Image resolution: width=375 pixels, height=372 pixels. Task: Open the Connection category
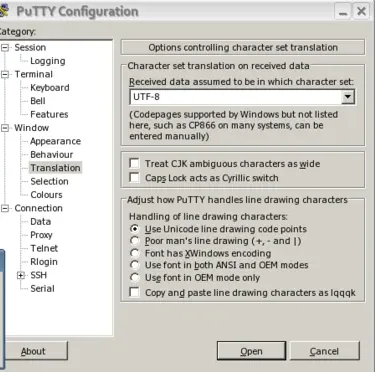pyautogui.click(x=38, y=208)
